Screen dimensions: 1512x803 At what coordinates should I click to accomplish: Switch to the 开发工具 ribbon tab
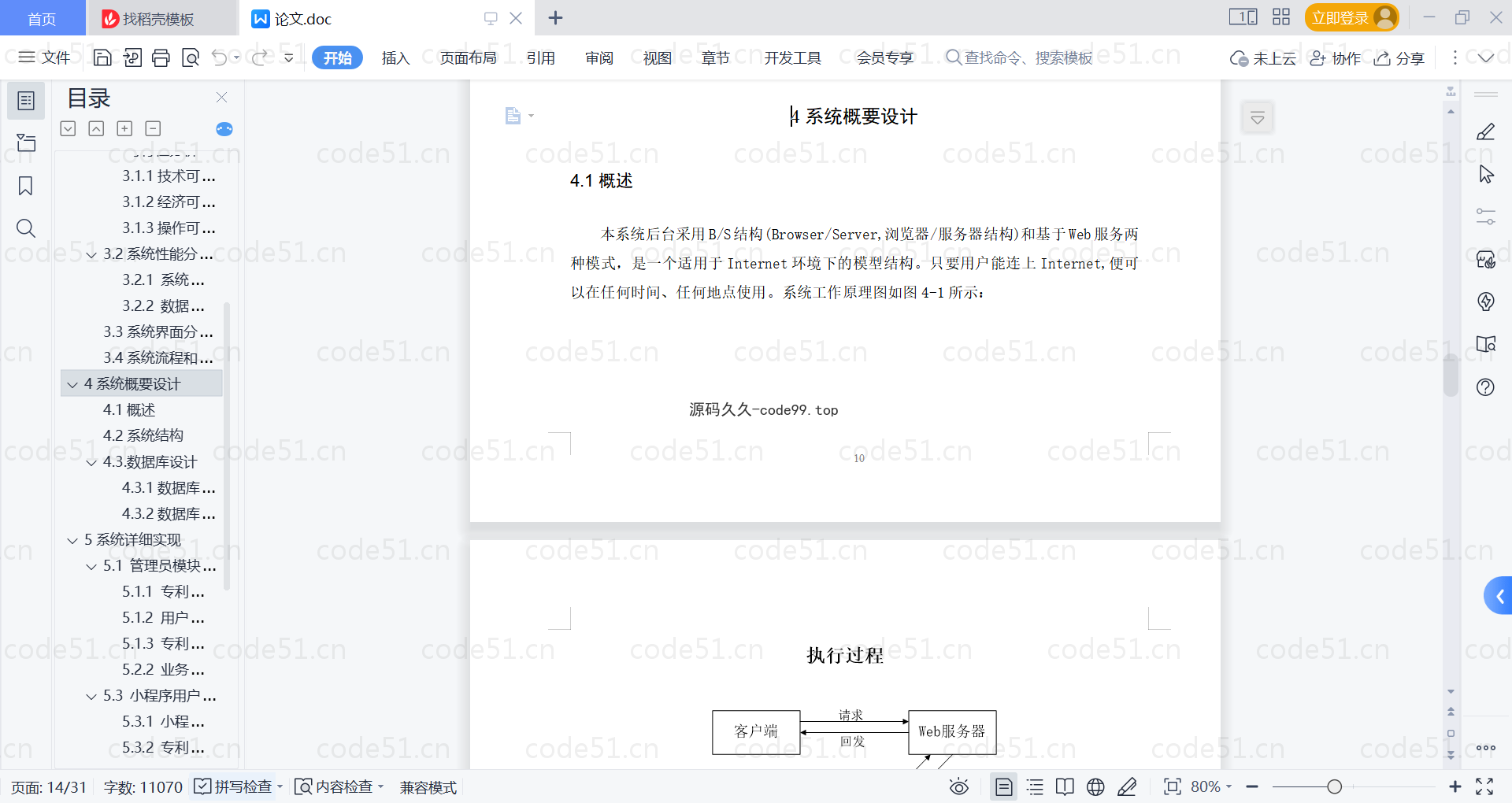click(792, 57)
